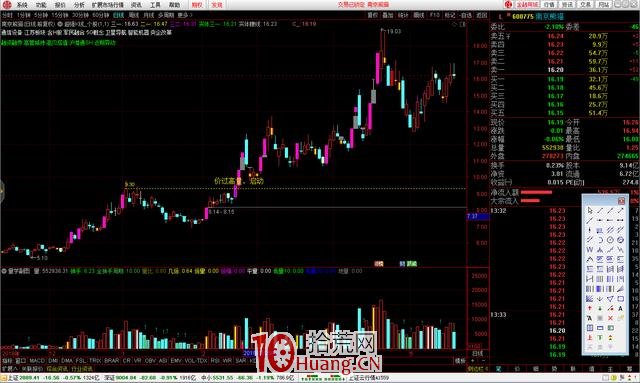
Task: Select the TRIX indicator tab
Action: click(95, 361)
